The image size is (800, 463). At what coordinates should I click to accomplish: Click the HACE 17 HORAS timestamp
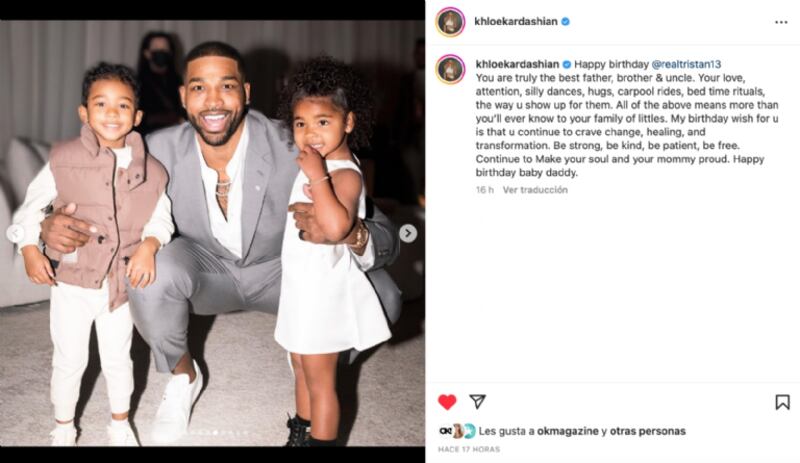[469, 449]
